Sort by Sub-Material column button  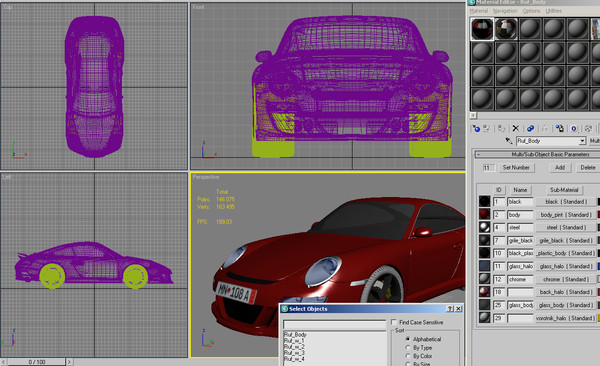[564, 190]
